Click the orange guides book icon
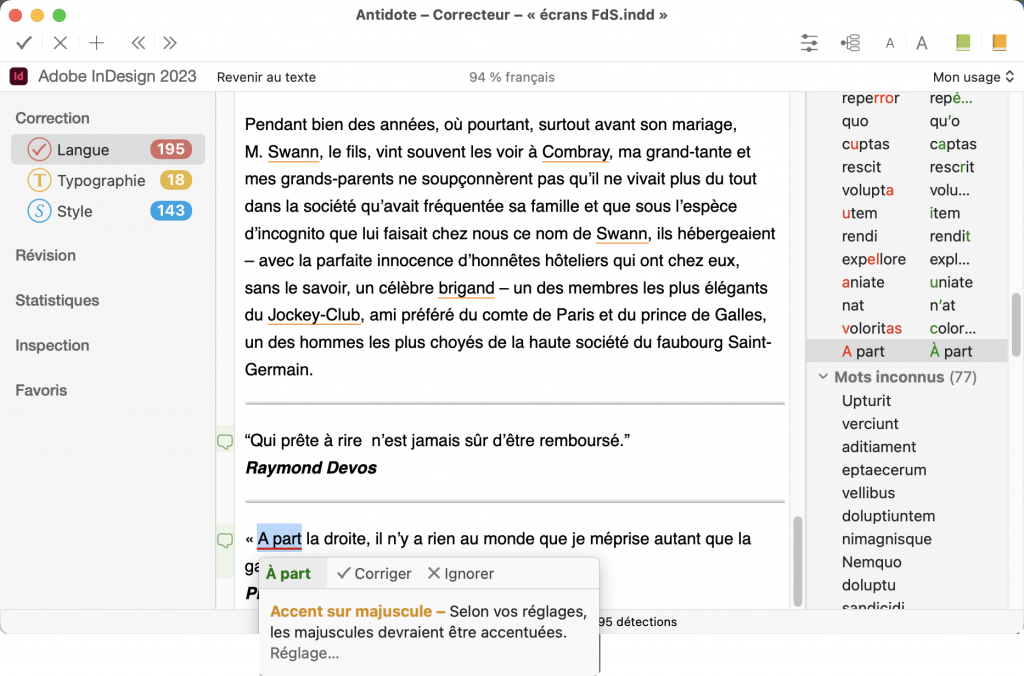This screenshot has height=676, width=1024. tap(999, 43)
